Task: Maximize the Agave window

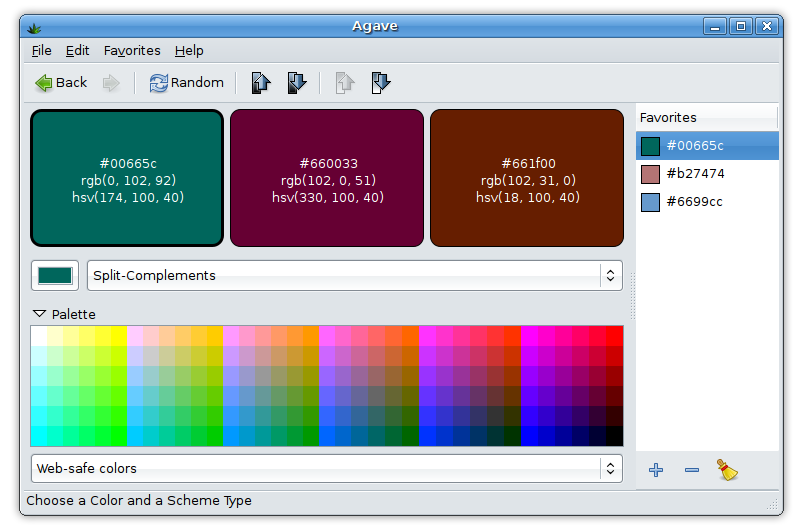Action: coord(741,26)
